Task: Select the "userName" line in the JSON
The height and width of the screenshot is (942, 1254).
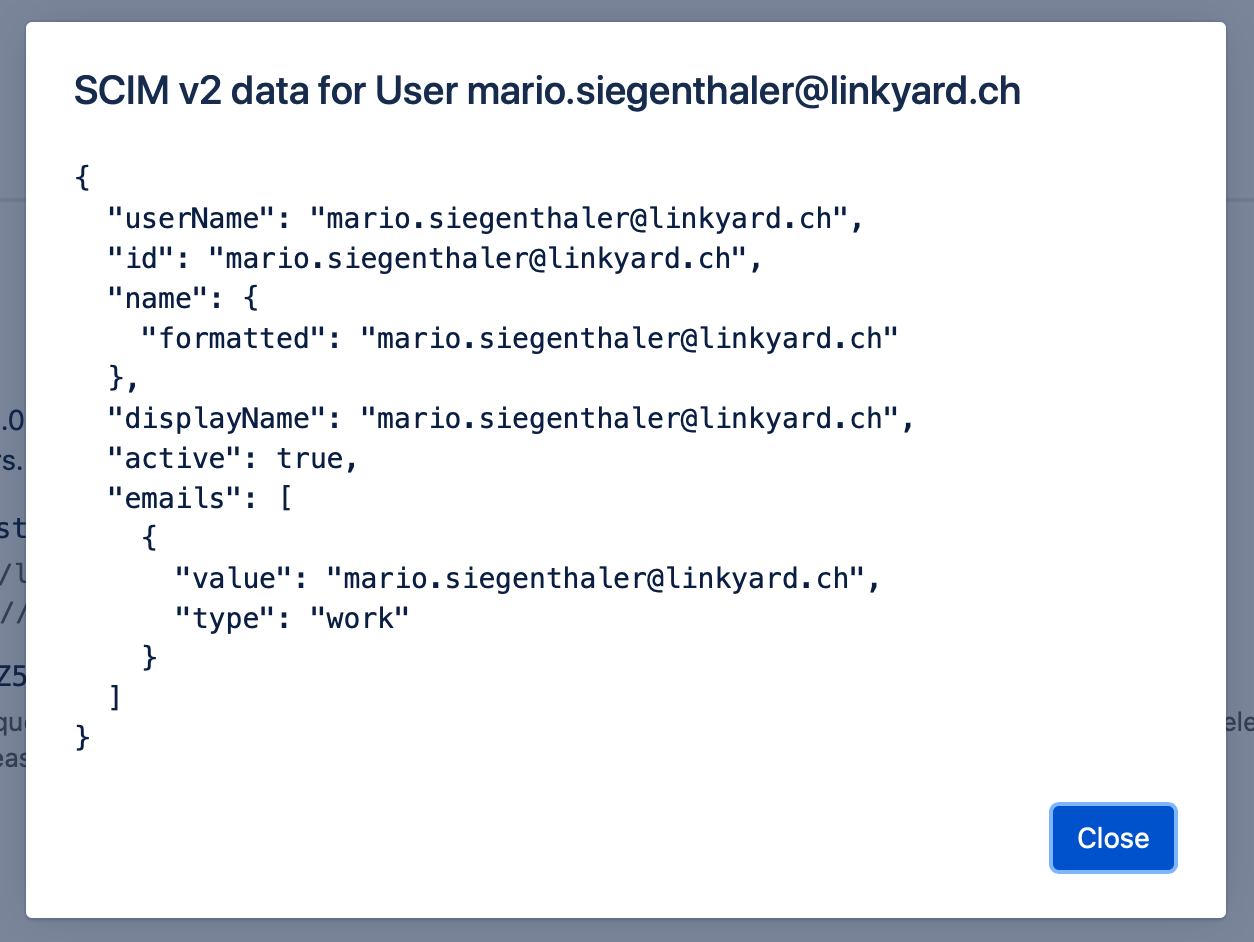Action: pyautogui.click(x=485, y=218)
